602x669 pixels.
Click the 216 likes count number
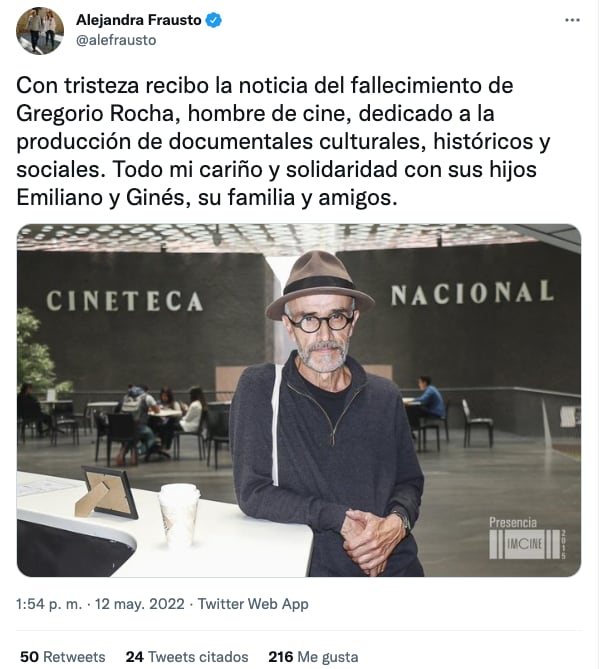coord(280,657)
